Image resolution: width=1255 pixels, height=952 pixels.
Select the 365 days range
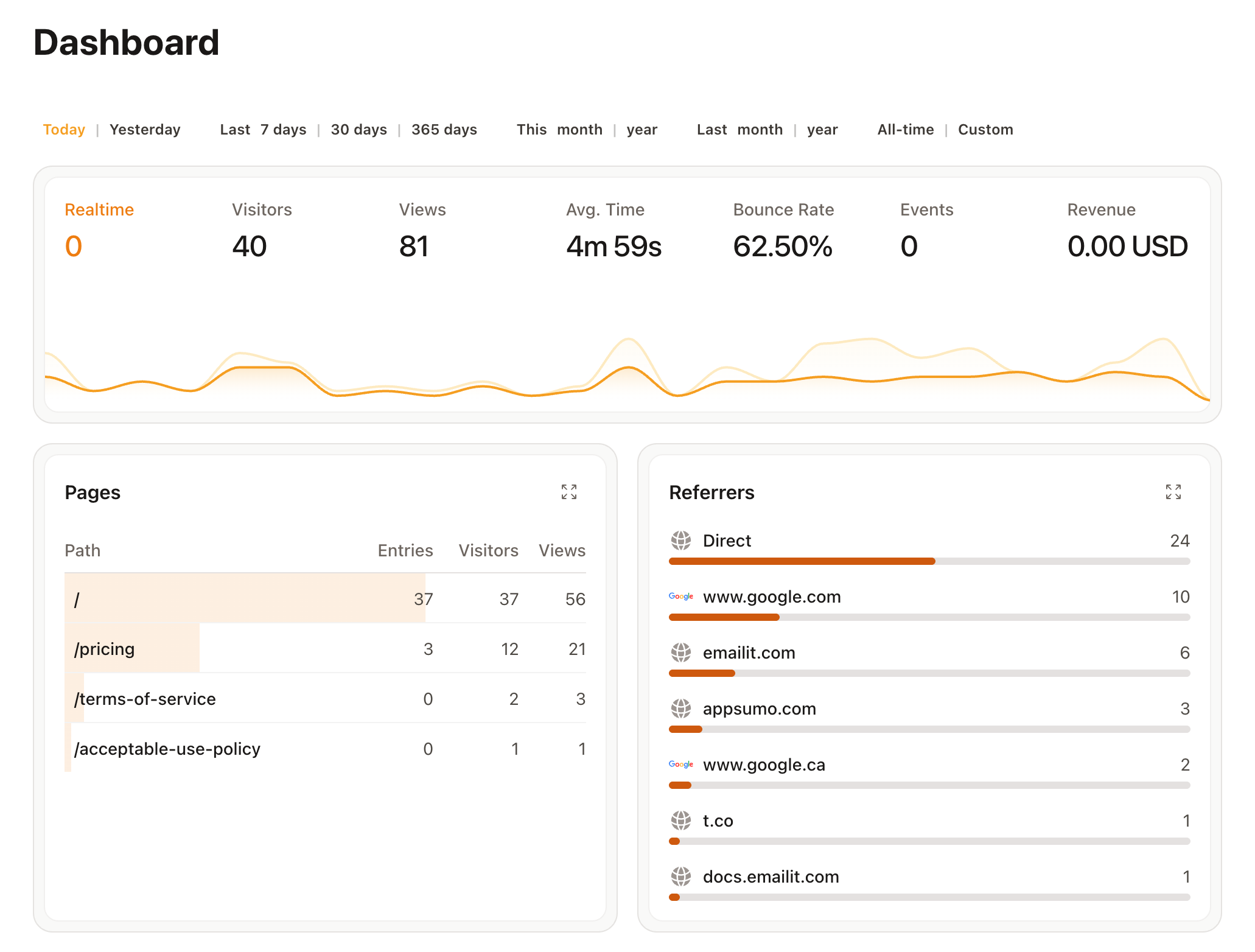(x=444, y=129)
